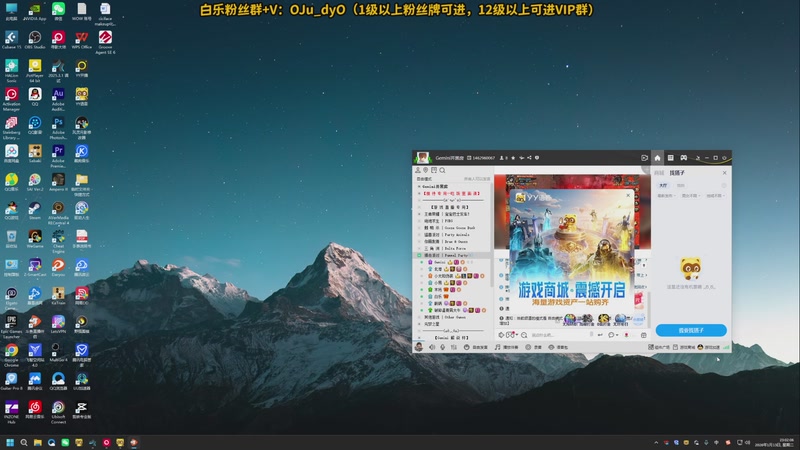Favorite the YY channel with star icon
The width and height of the screenshot is (800, 450).
coord(513,158)
